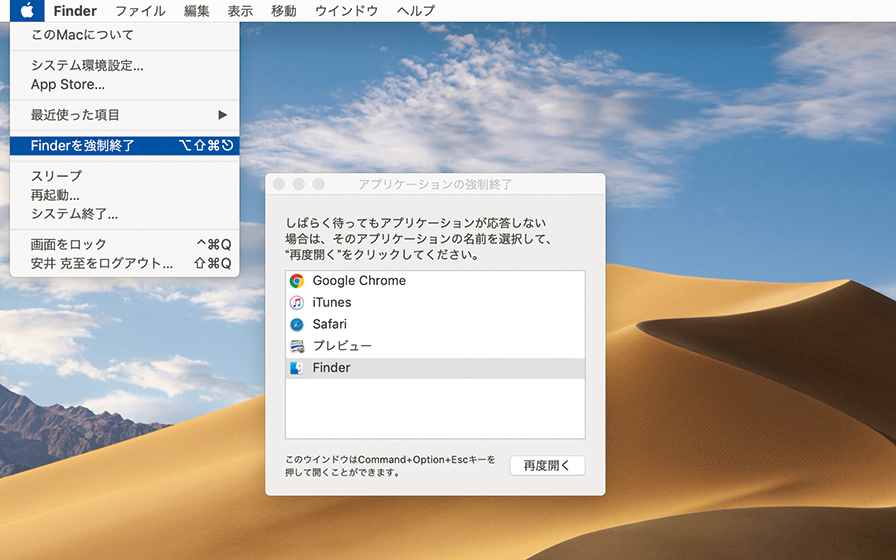Select the Google Chrome icon in list
The image size is (896, 560).
(297, 281)
